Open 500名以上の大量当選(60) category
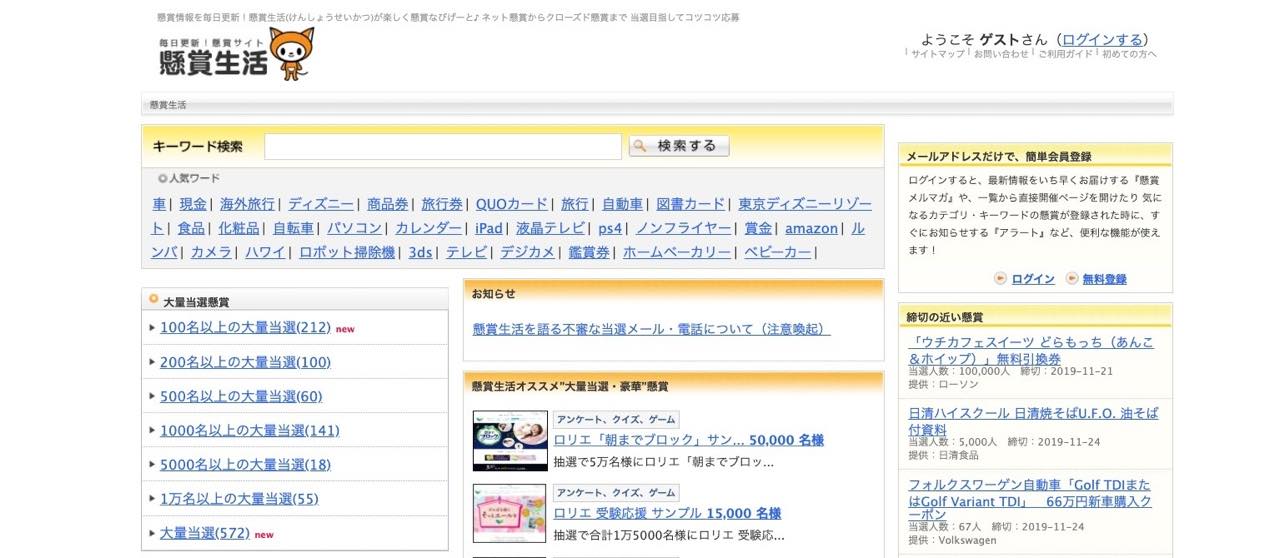1280x558 pixels. (241, 396)
